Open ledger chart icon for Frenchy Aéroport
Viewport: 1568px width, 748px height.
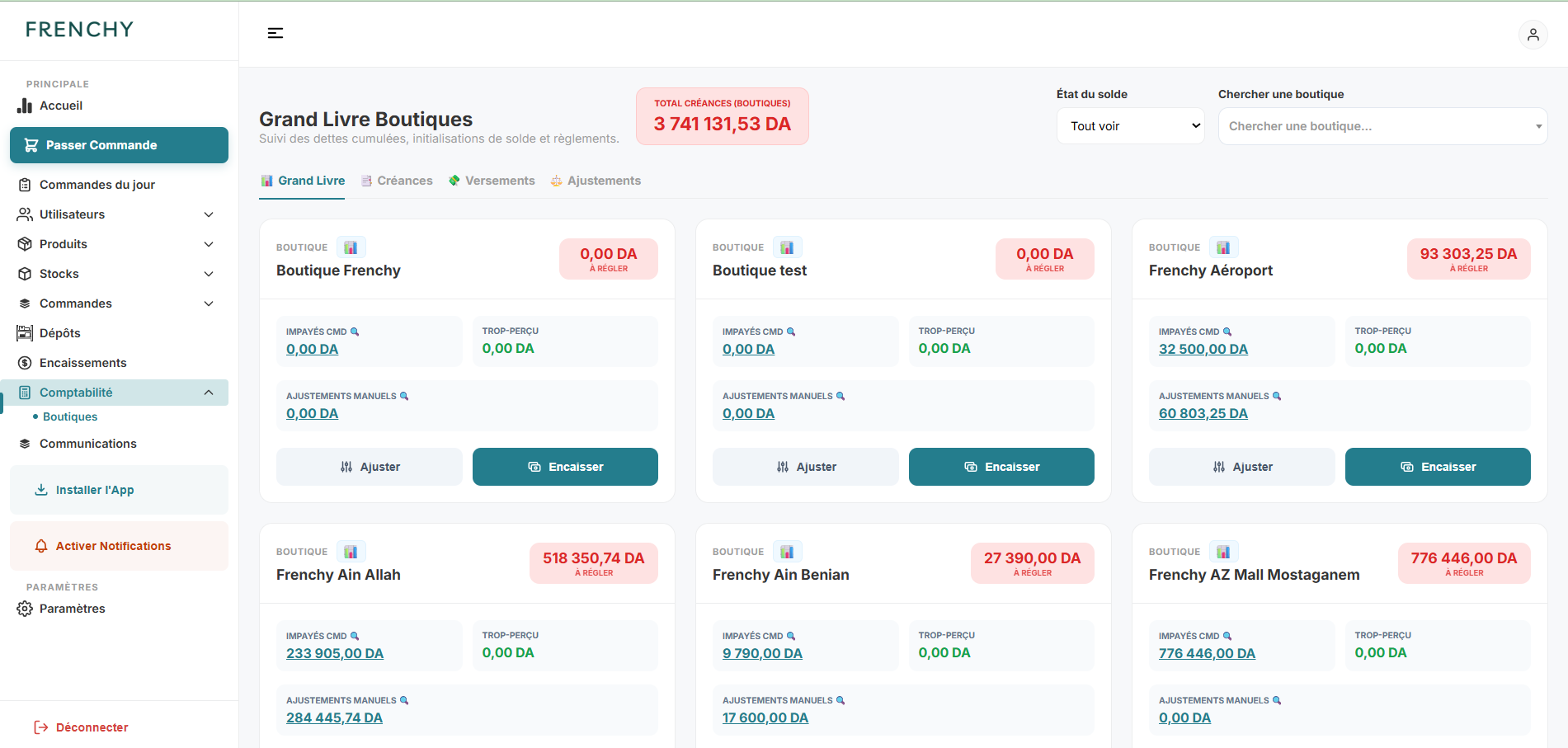[x=1223, y=247]
